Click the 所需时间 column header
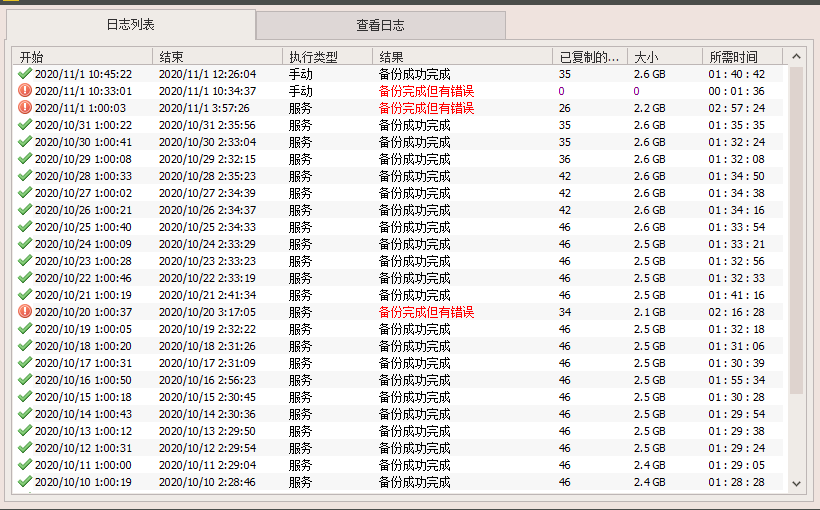The height and width of the screenshot is (510, 820). (741, 57)
